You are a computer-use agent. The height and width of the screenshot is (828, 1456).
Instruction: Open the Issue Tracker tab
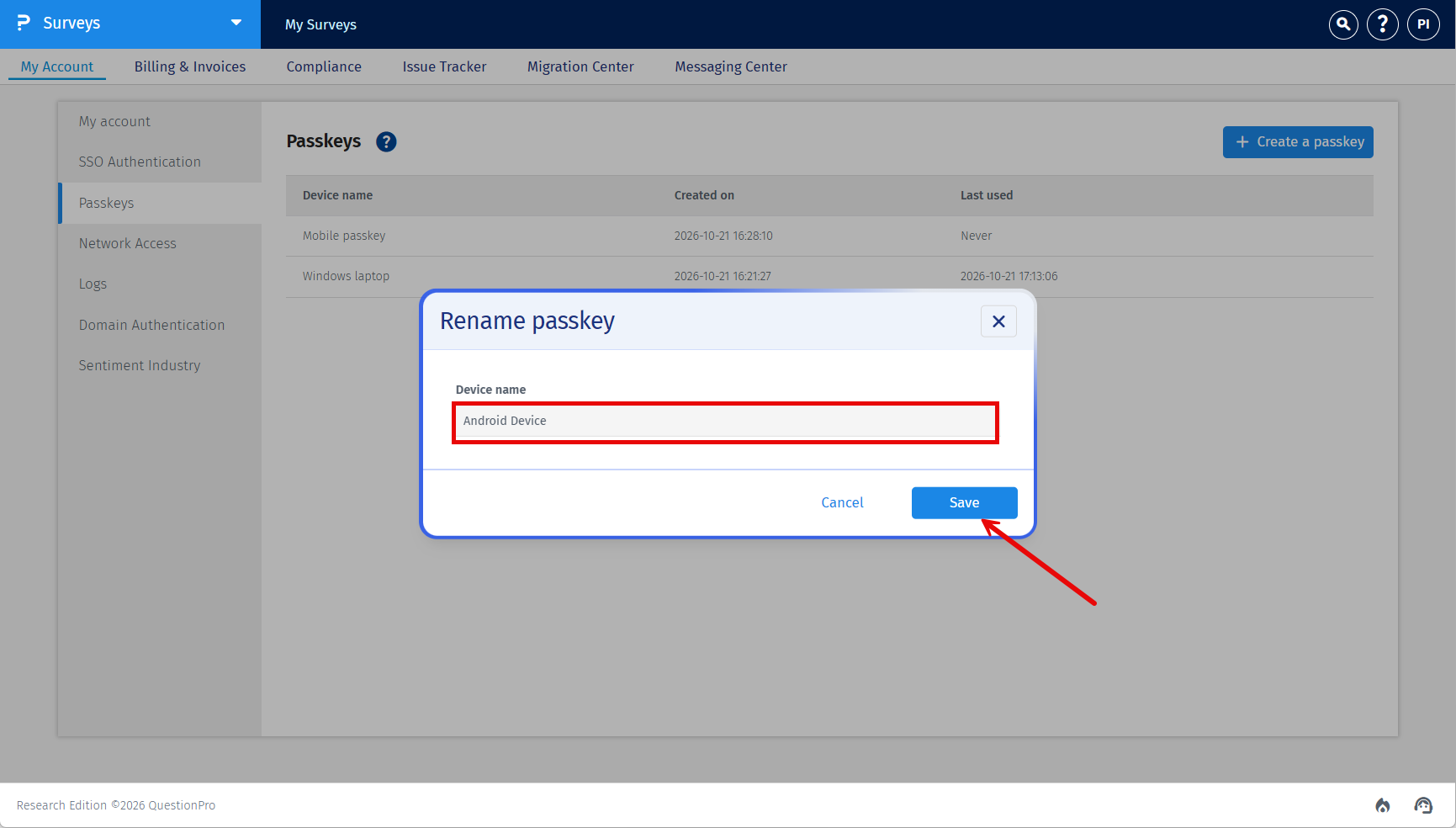tap(444, 66)
